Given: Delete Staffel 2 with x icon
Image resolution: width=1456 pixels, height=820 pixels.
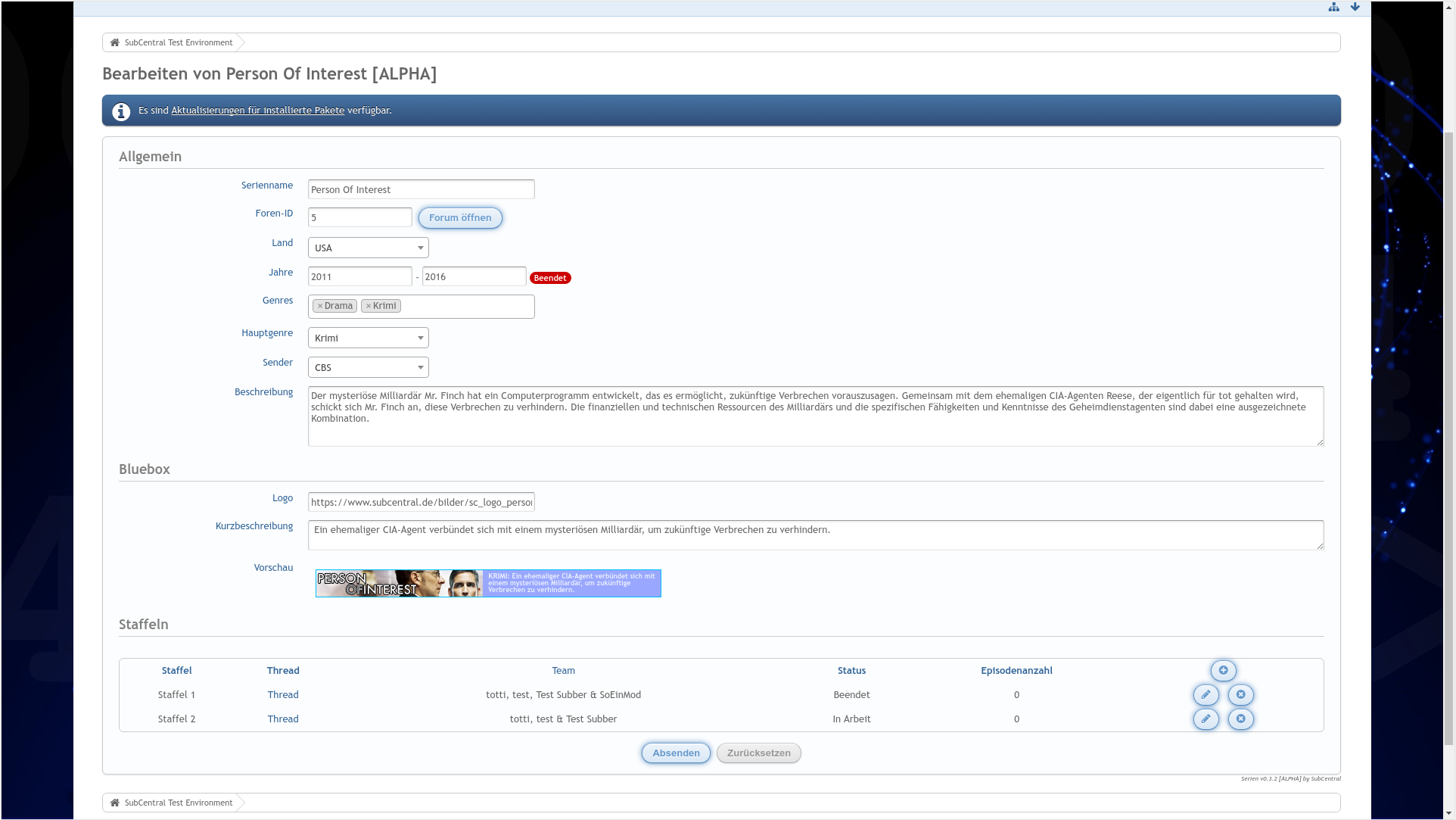Looking at the screenshot, I should pos(1240,719).
